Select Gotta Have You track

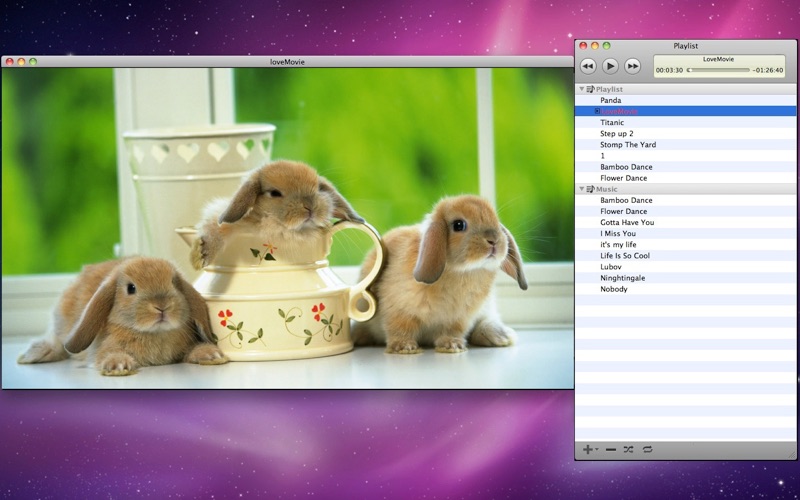coord(625,222)
